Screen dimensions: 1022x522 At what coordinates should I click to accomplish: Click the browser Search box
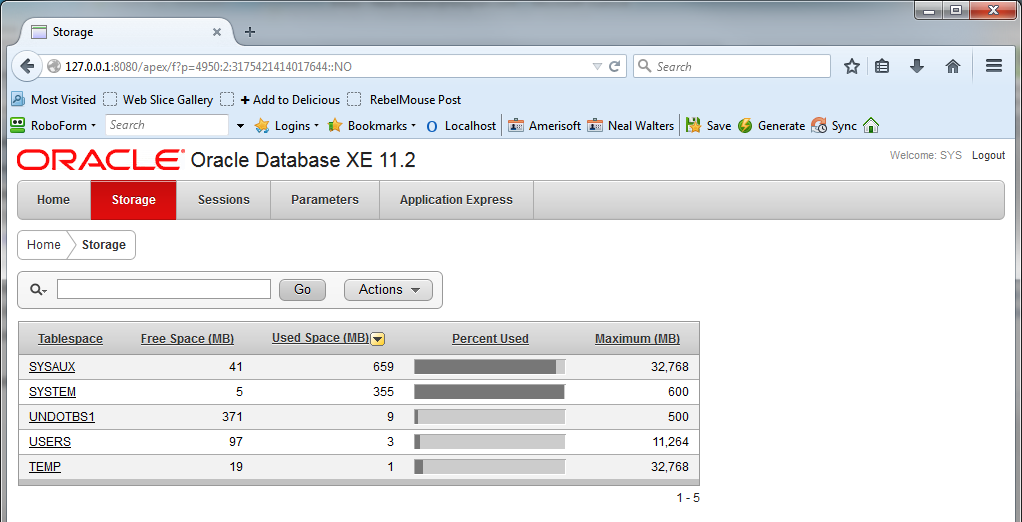732,66
